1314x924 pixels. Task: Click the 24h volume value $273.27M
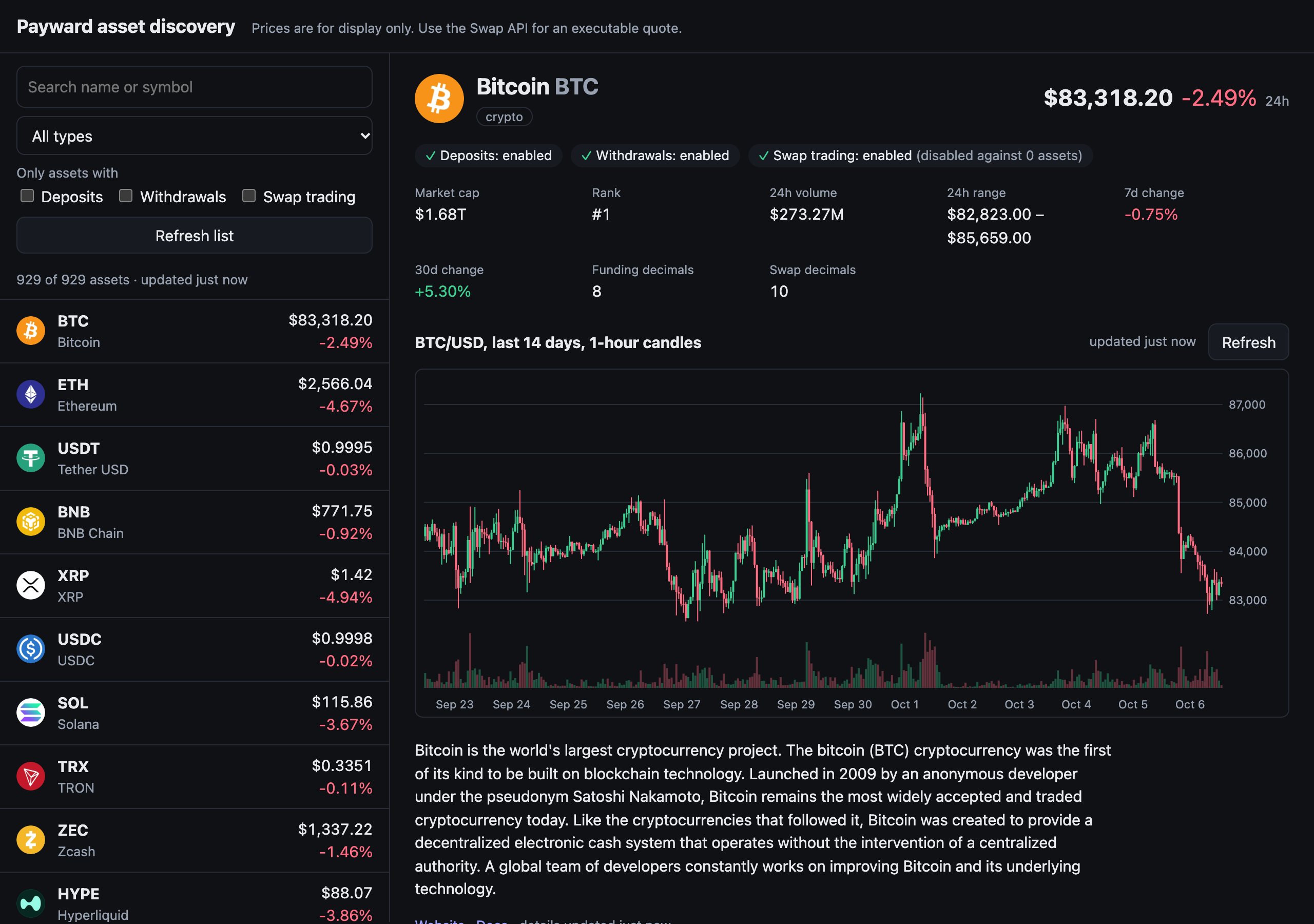point(806,214)
